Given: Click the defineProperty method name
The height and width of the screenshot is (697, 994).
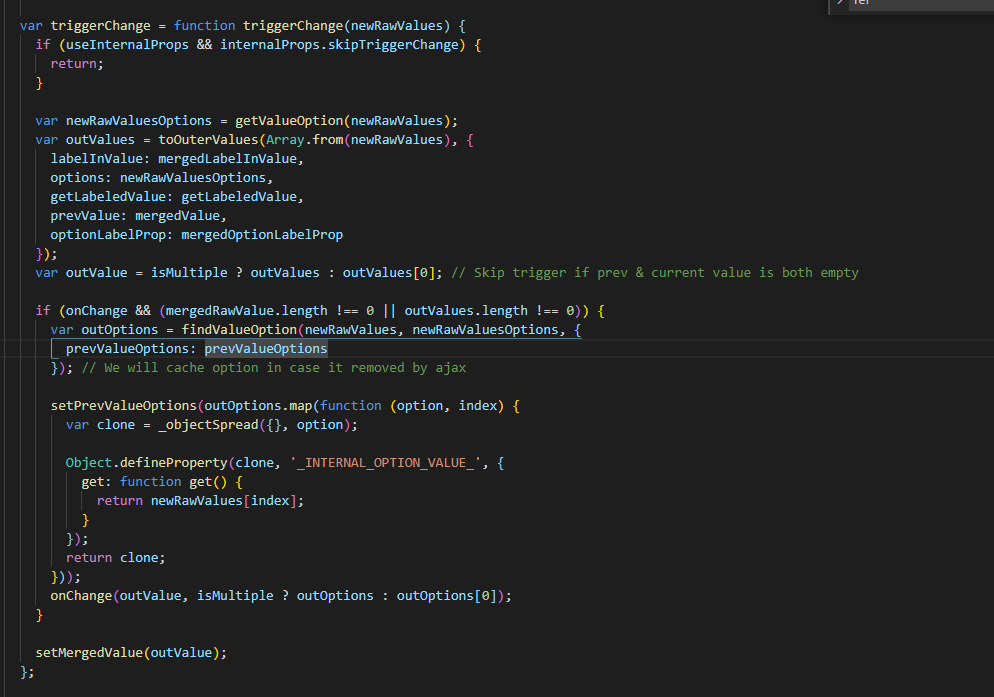Looking at the screenshot, I should (174, 464).
